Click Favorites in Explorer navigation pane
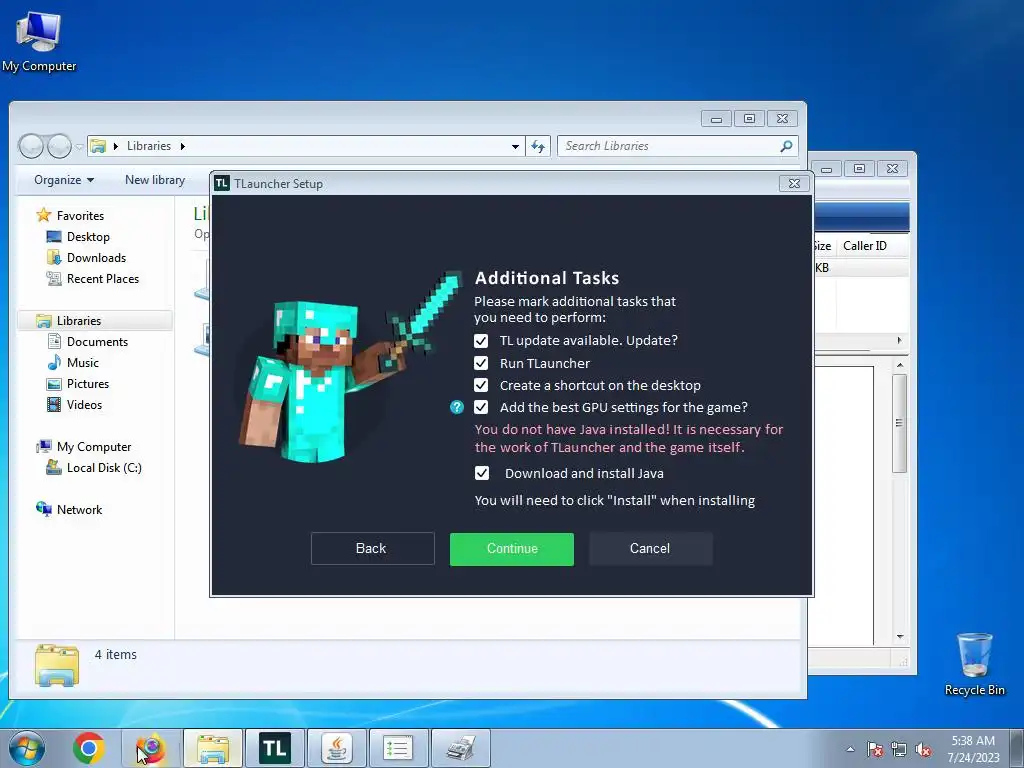 (80, 216)
